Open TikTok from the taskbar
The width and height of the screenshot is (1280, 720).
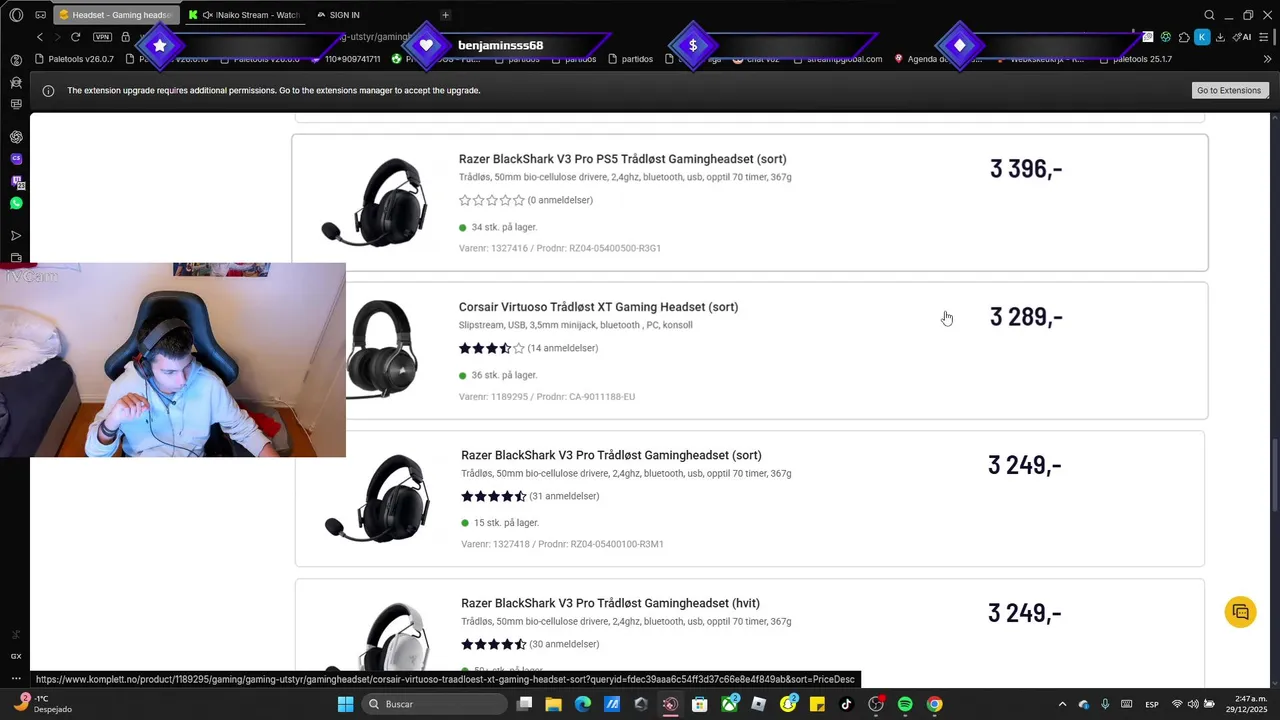click(x=846, y=704)
